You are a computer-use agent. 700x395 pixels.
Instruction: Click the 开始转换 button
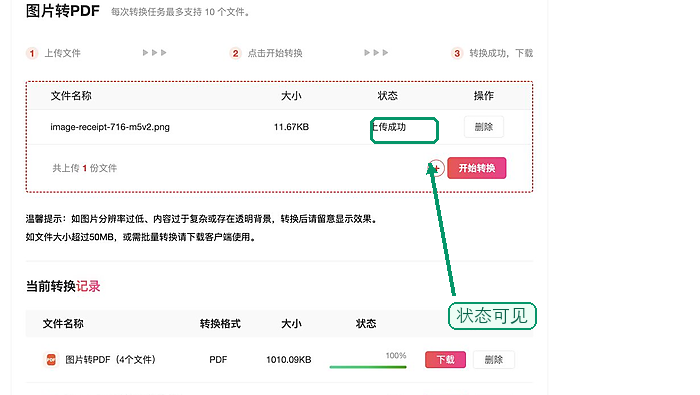(476, 168)
